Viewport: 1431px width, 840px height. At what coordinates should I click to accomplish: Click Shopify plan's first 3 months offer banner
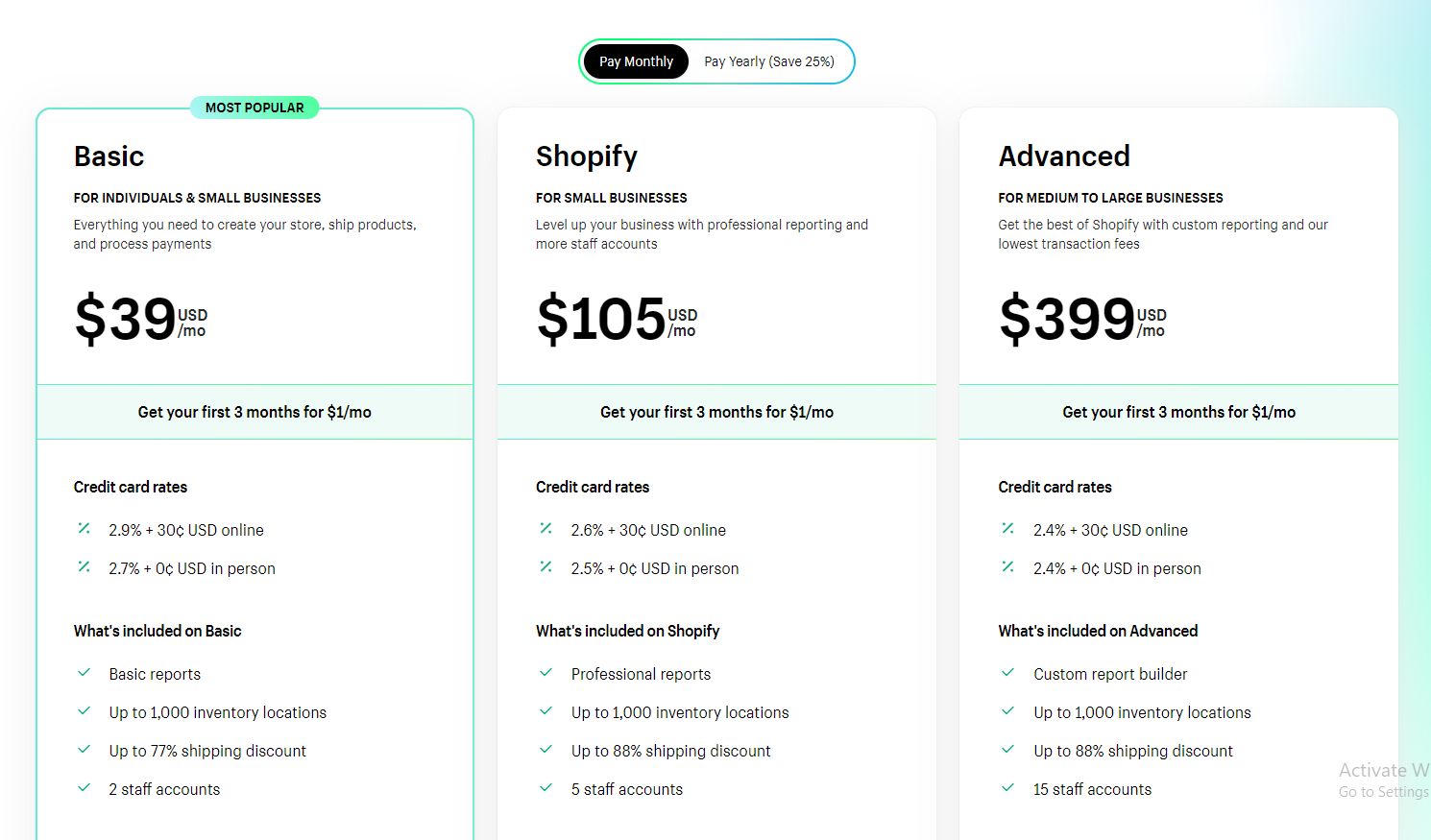[x=716, y=412]
